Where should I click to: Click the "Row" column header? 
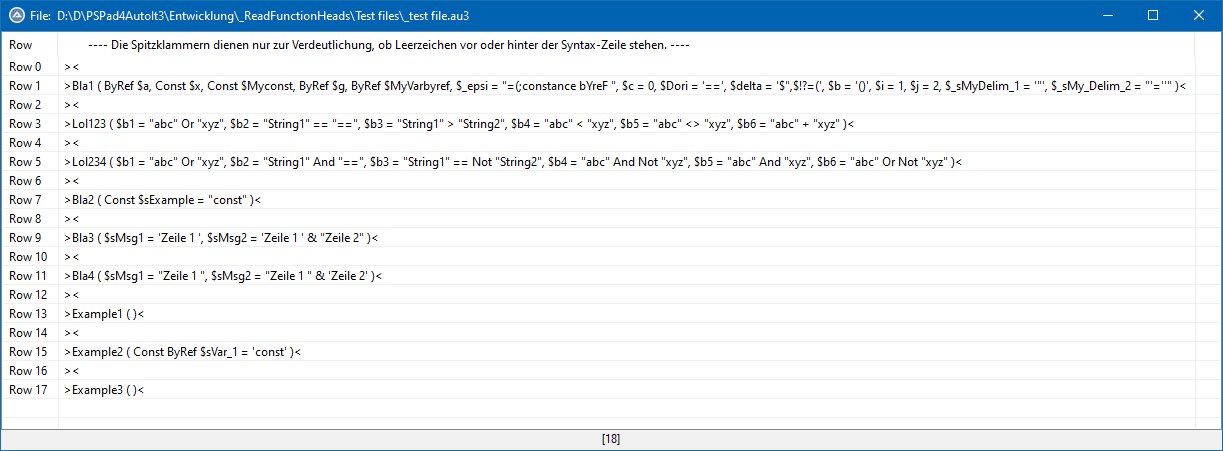(x=21, y=46)
